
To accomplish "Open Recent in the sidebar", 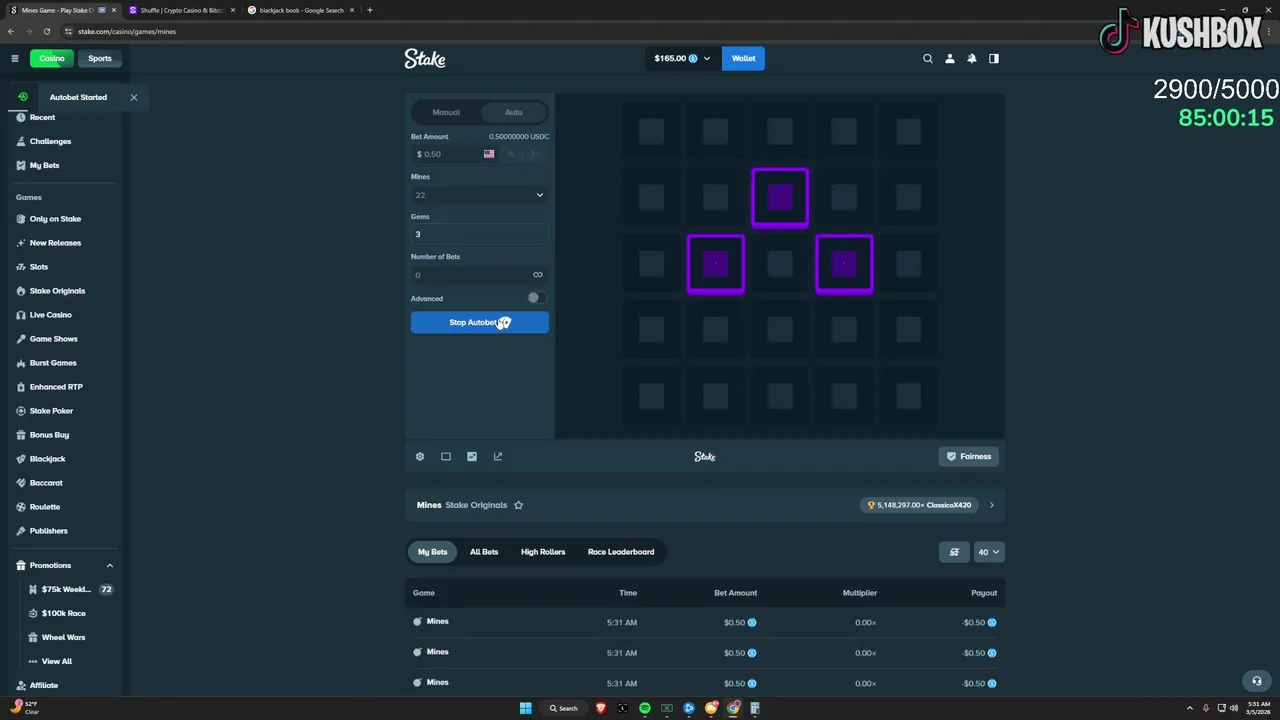I will pyautogui.click(x=42, y=117).
